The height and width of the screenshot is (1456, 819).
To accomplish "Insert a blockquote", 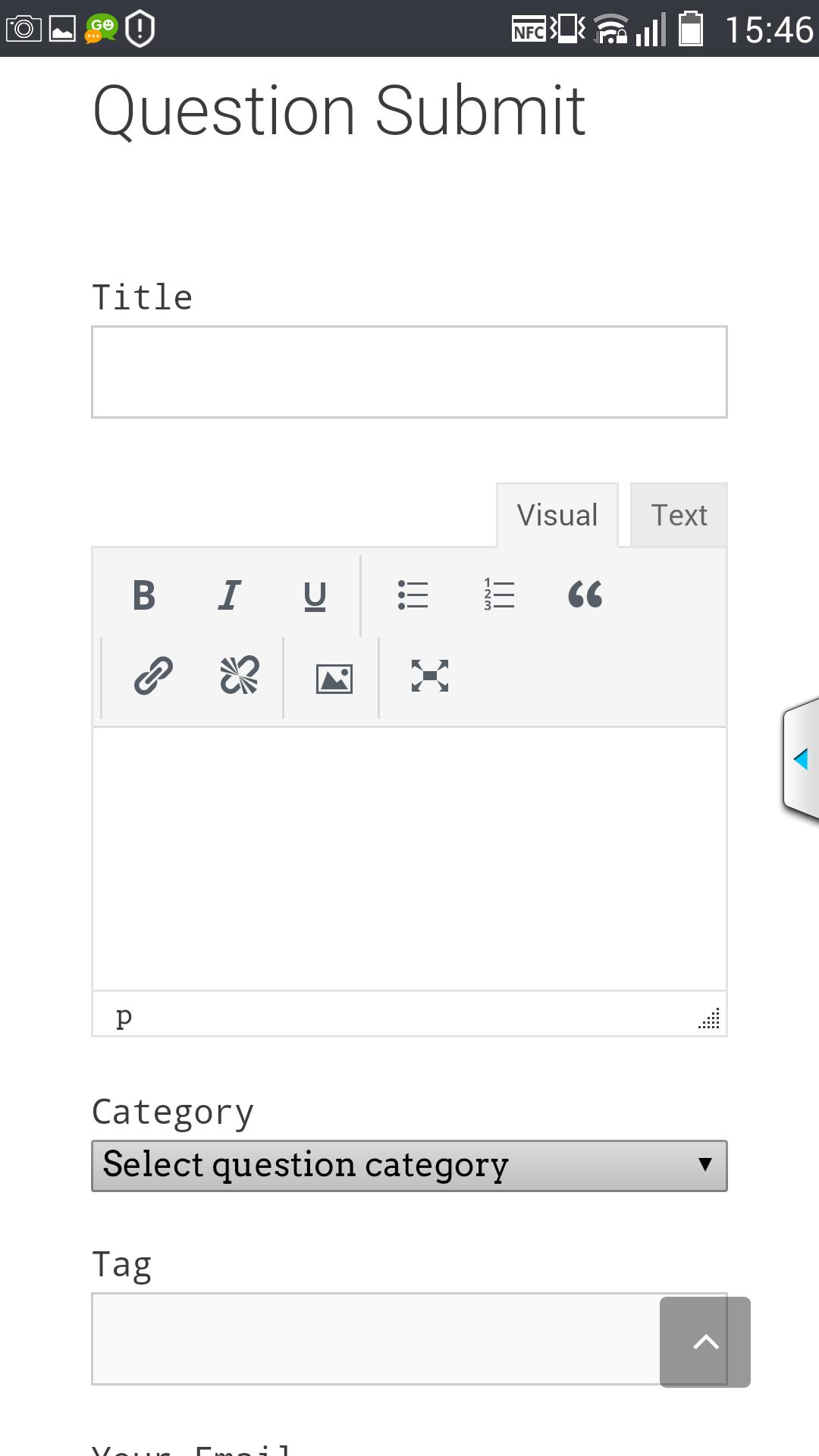I will point(585,595).
